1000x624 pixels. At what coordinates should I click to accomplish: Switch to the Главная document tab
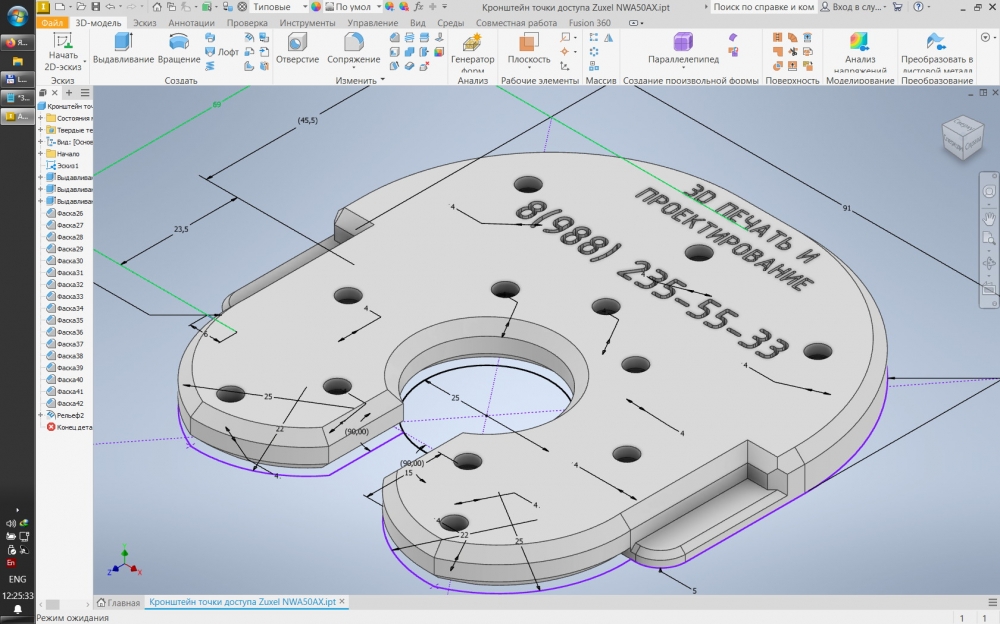[x=118, y=603]
